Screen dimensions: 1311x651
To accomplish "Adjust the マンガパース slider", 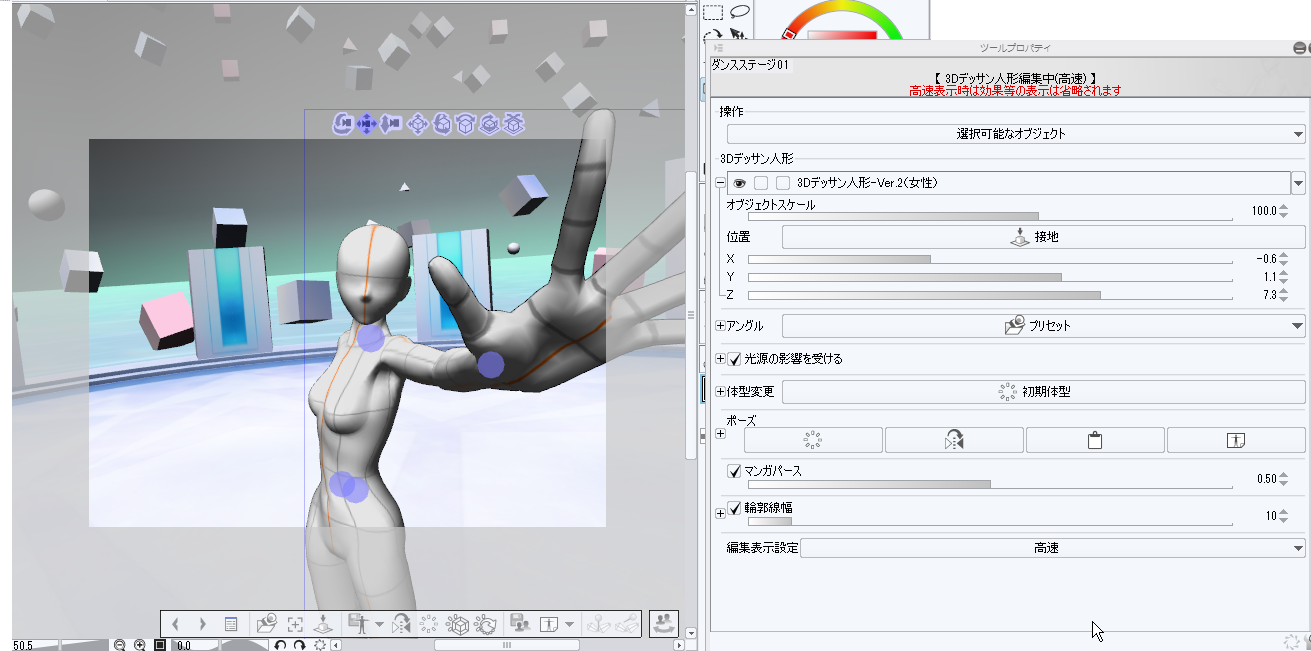I will 990,484.
